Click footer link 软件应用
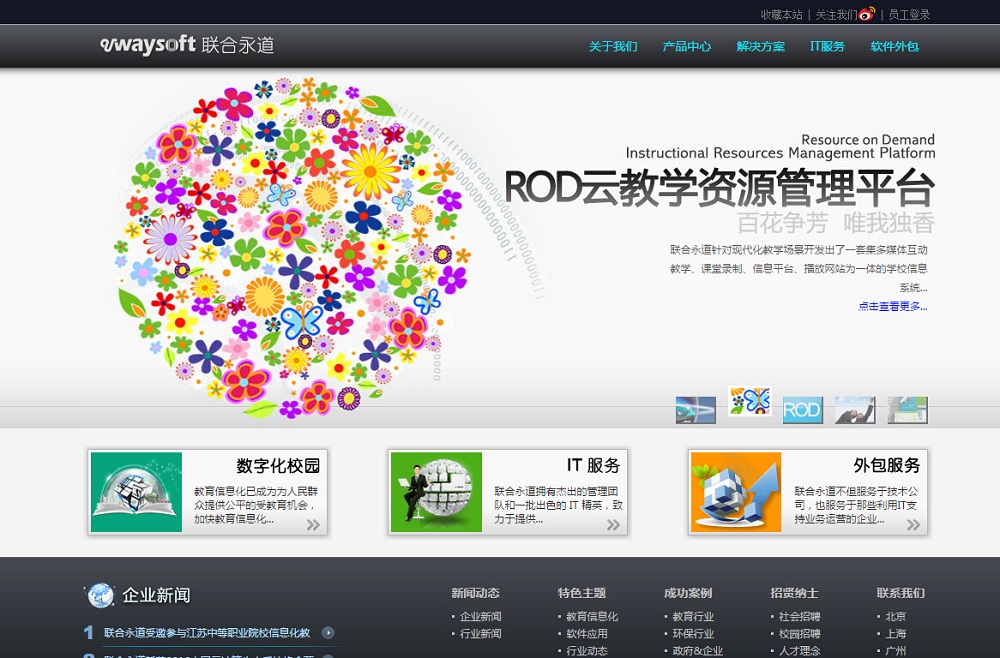 click(587, 634)
